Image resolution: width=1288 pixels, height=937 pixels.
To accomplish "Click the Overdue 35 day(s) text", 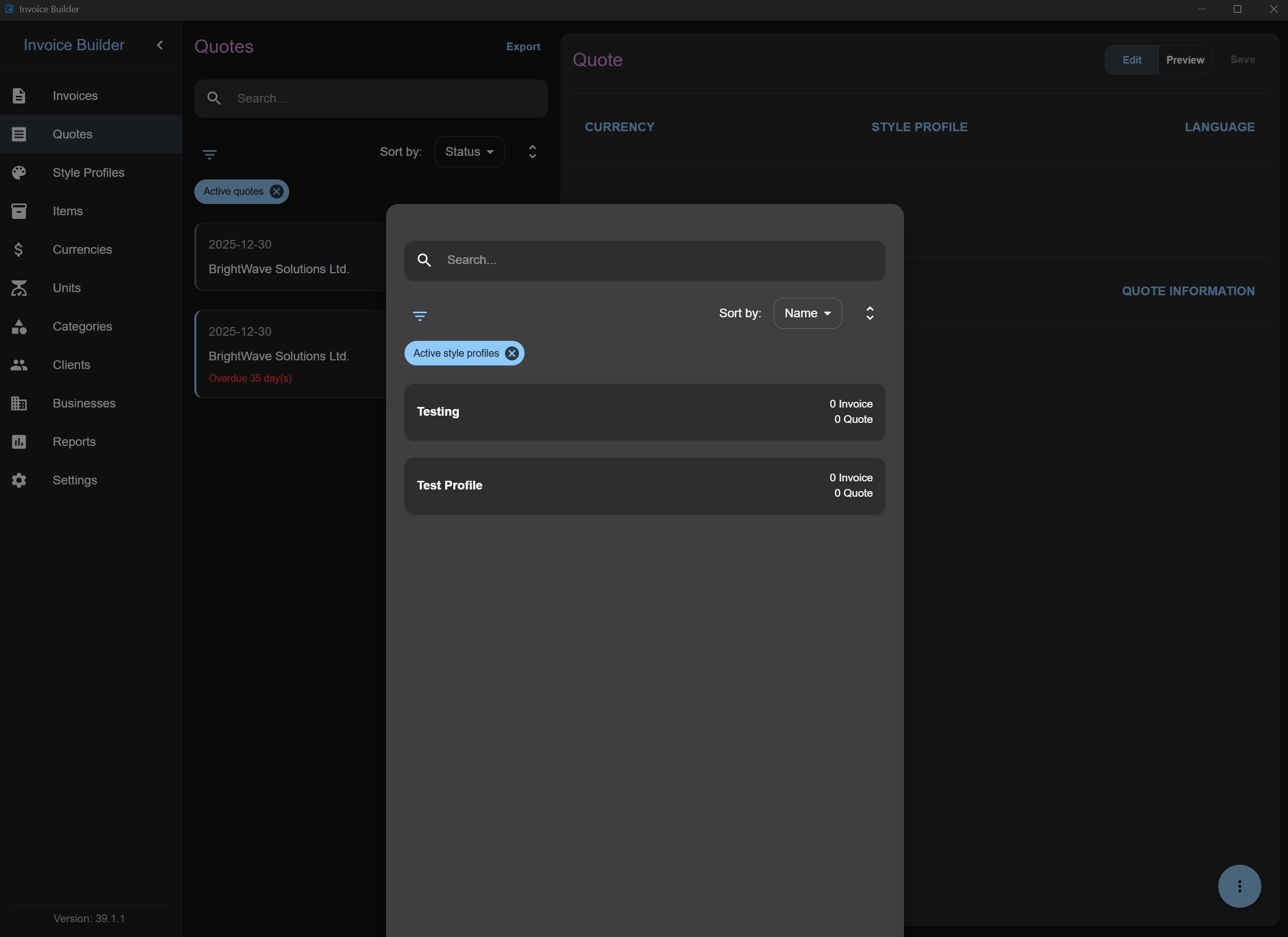I will coord(250,378).
